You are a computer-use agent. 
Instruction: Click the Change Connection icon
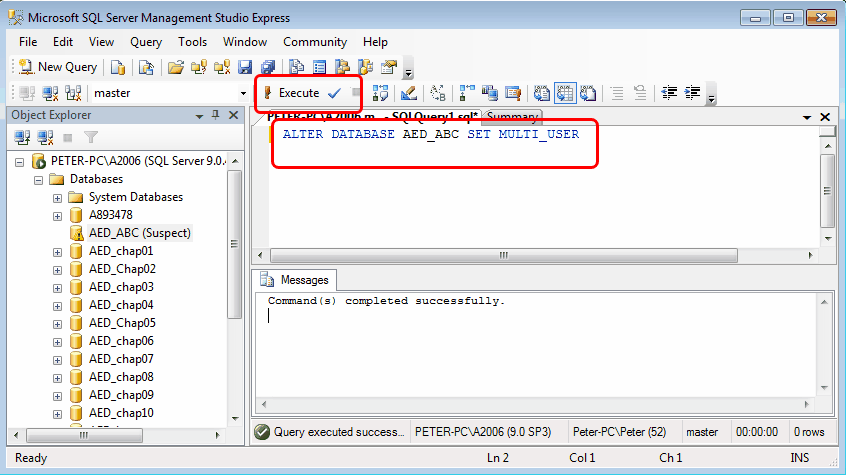click(x=73, y=93)
